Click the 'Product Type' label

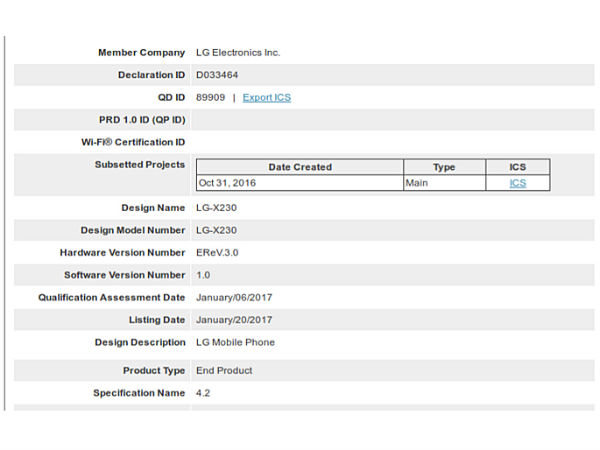154,370
